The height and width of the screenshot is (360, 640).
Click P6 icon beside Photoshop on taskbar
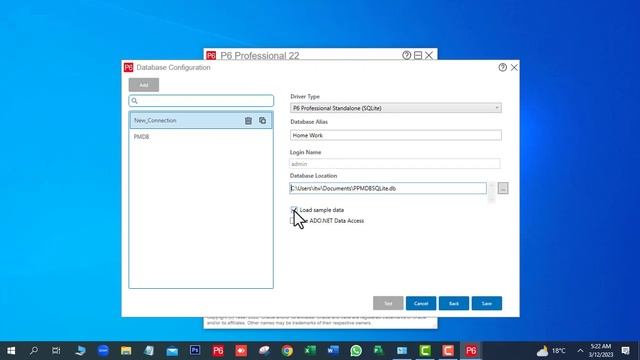pos(218,351)
